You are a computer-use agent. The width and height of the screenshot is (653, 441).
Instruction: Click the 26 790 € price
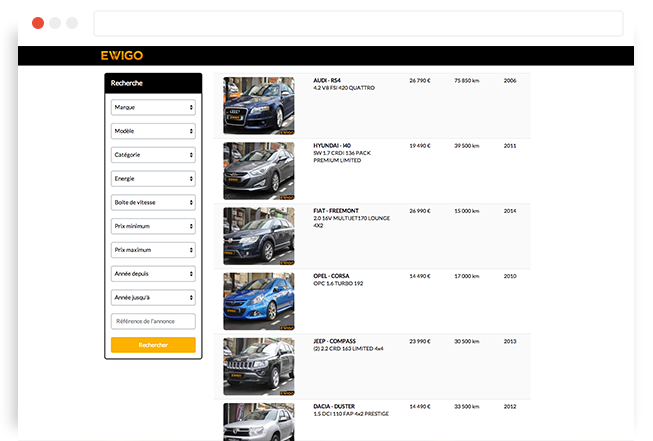pyautogui.click(x=420, y=80)
